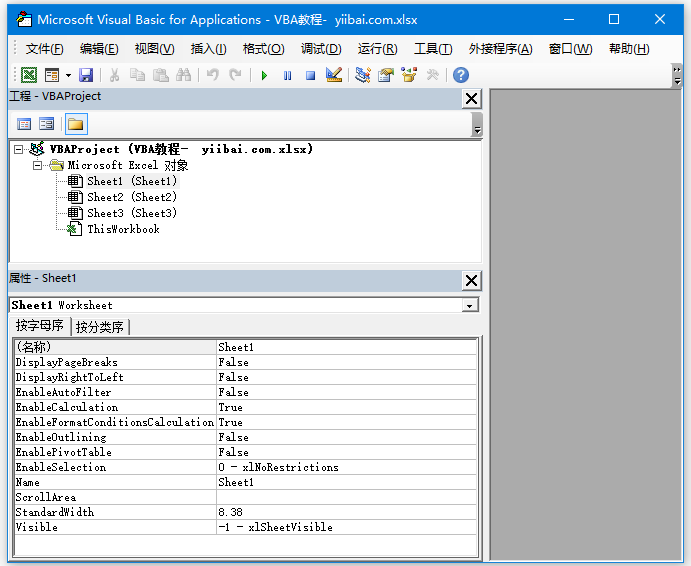This screenshot has height=566, width=691.
Task: Open the 工具(T) menu
Action: (433, 49)
